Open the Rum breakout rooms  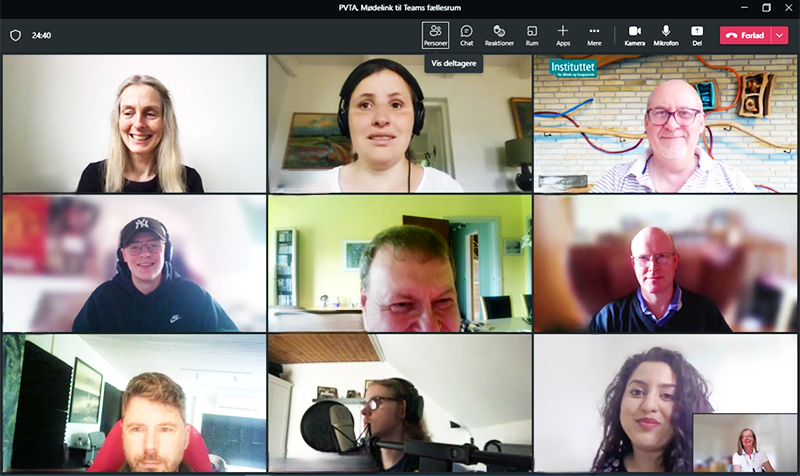[x=532, y=35]
